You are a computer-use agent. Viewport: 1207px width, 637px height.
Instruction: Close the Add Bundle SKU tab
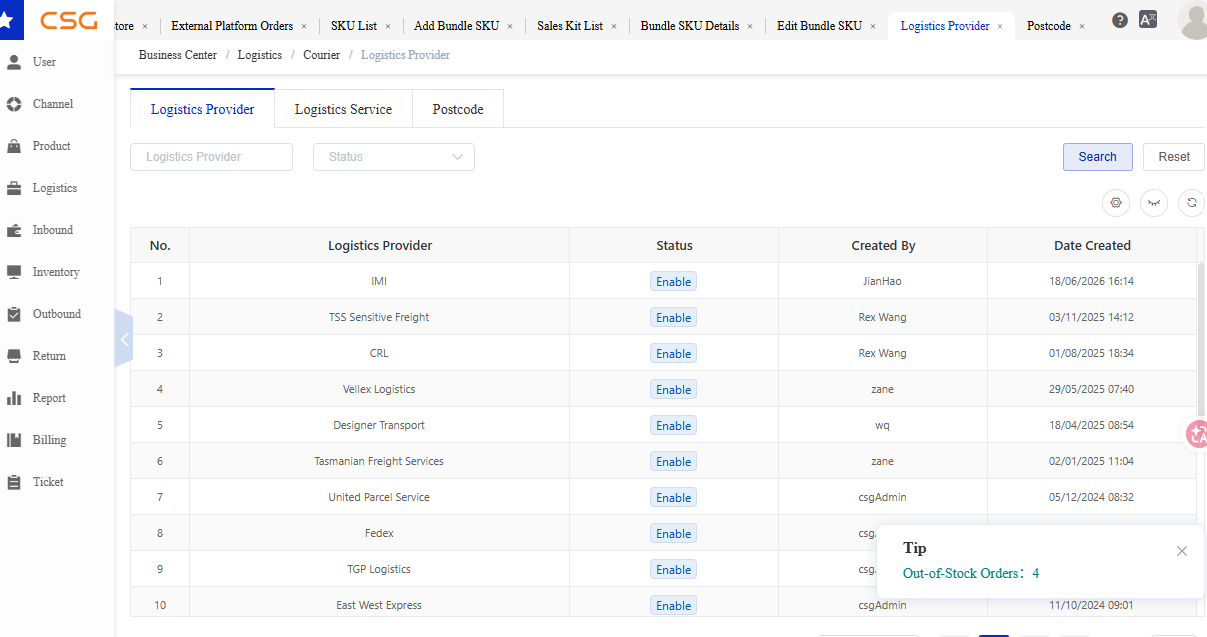[x=510, y=26]
